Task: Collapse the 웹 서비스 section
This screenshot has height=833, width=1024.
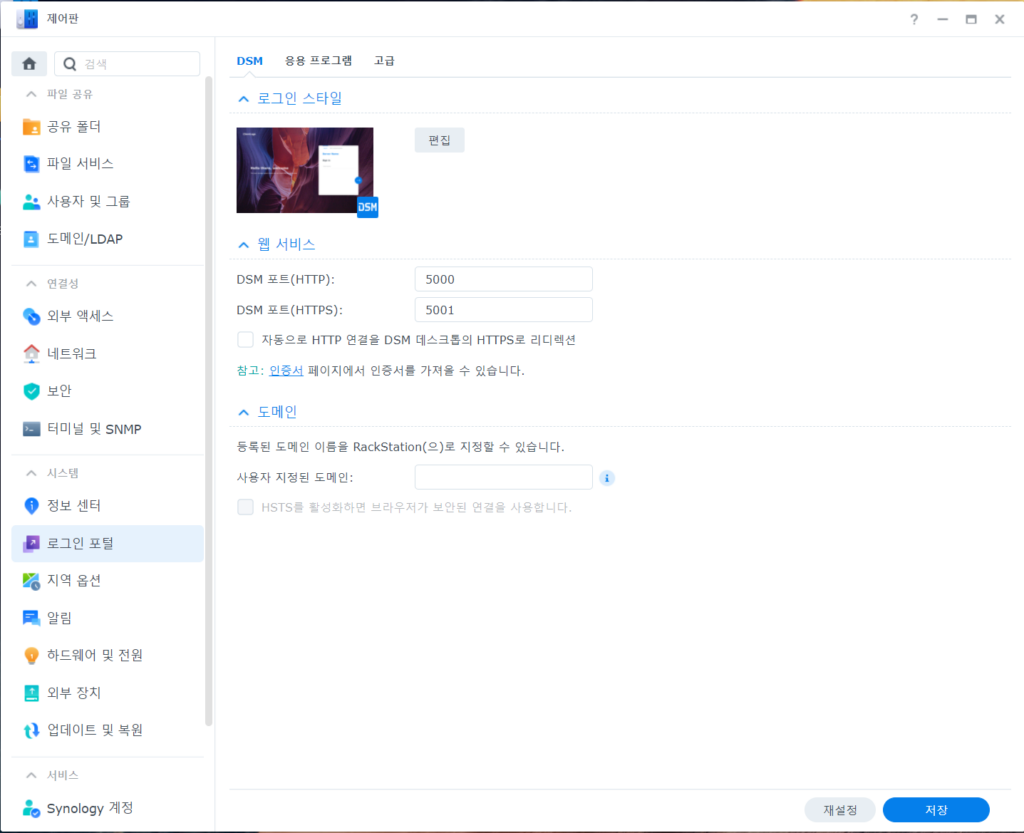Action: 242,245
